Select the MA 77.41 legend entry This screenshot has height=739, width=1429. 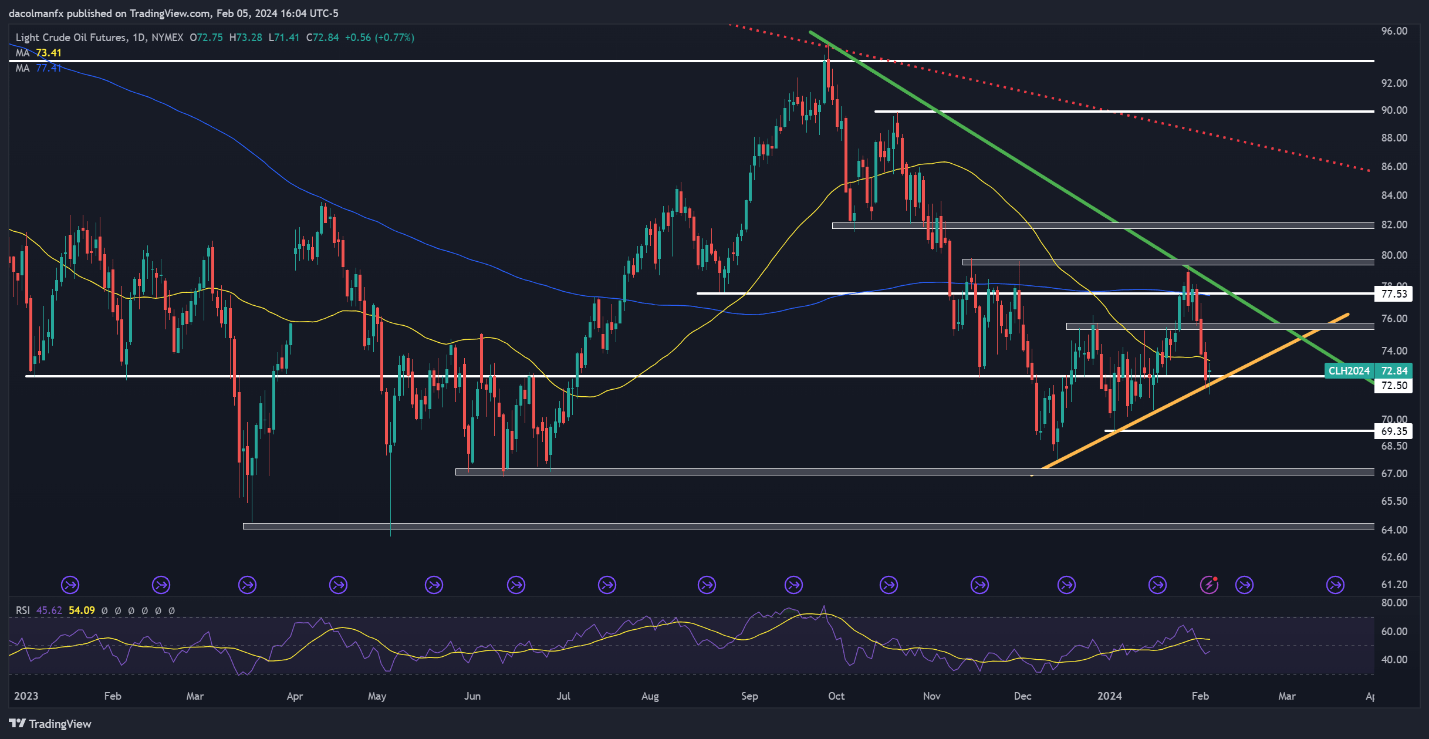coord(38,67)
